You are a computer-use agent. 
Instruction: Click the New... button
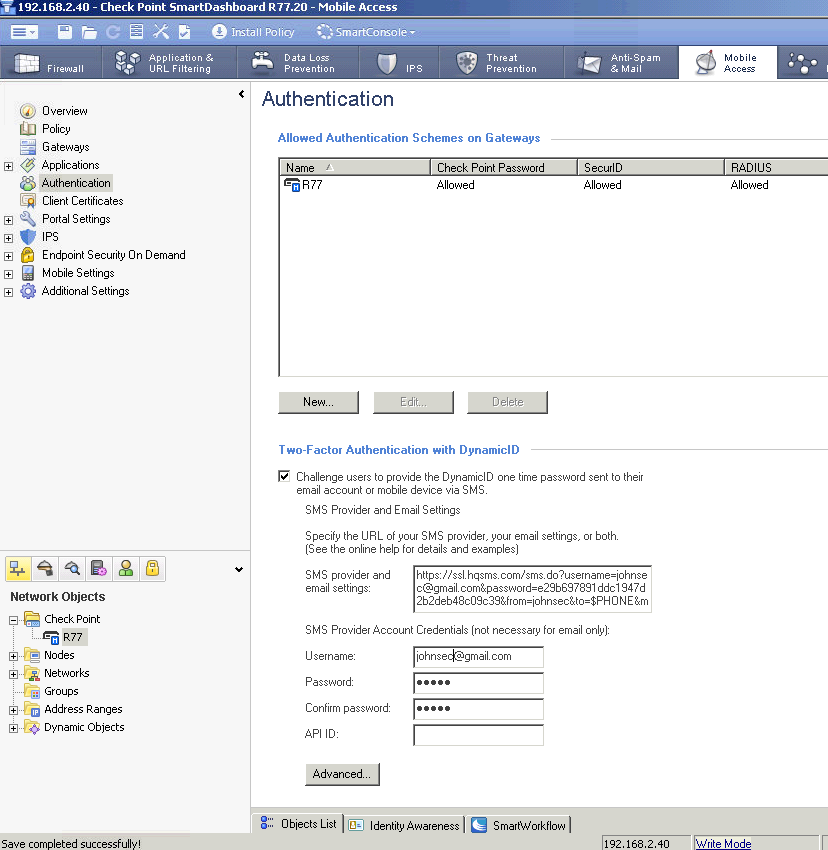click(x=318, y=402)
